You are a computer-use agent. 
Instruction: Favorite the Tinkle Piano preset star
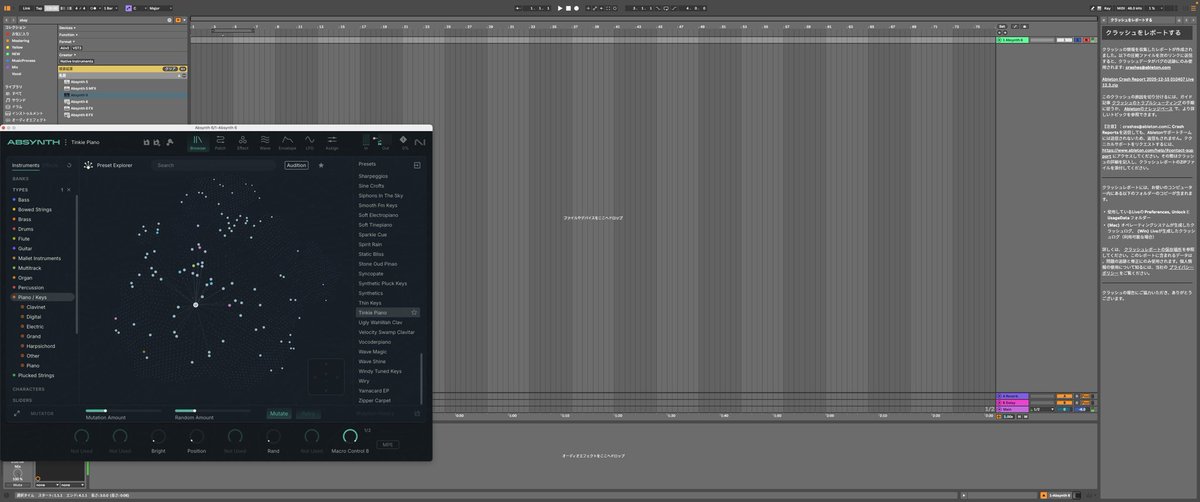point(414,313)
